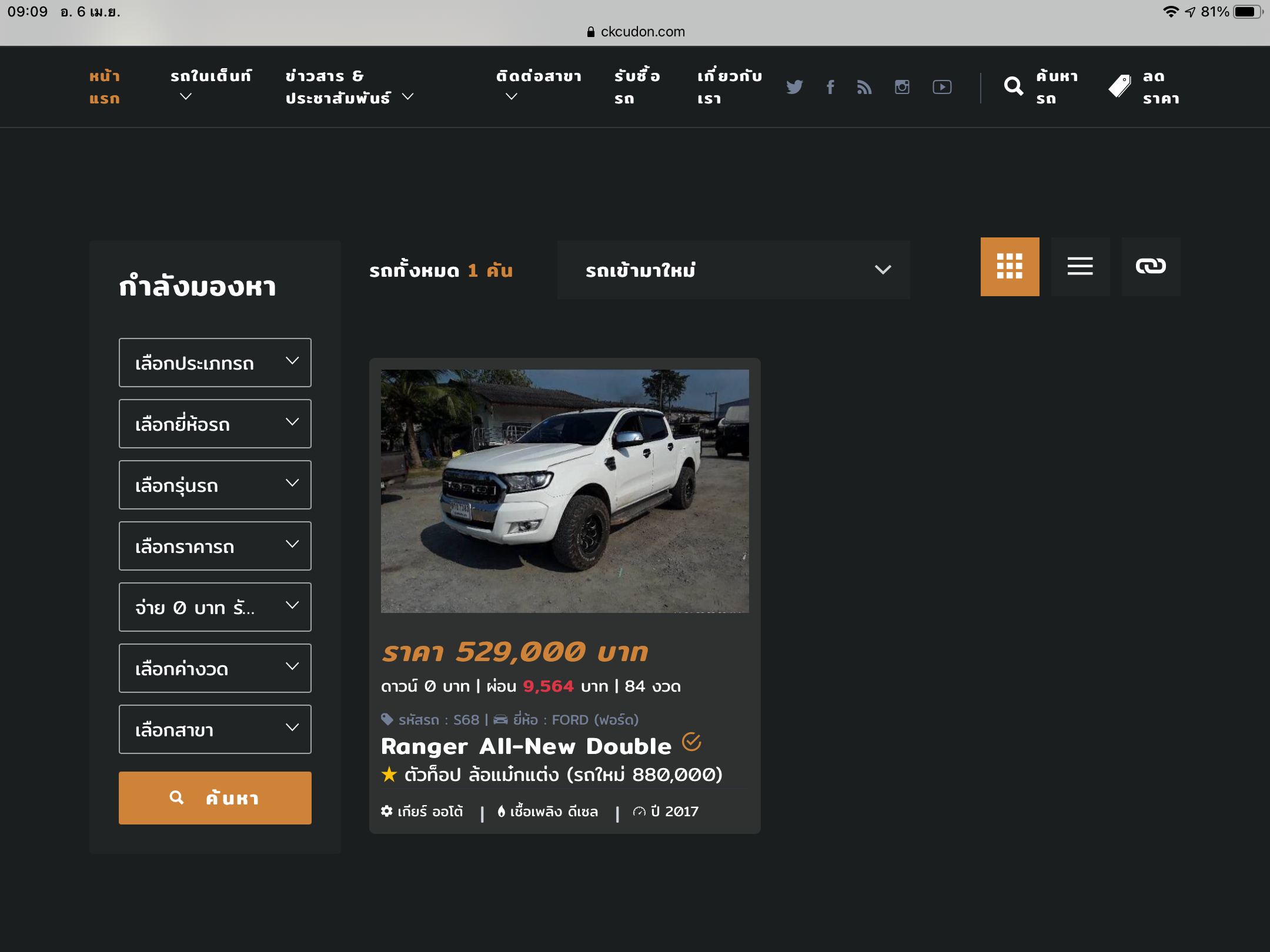
Task: Open the YouTube icon link
Action: (x=941, y=87)
